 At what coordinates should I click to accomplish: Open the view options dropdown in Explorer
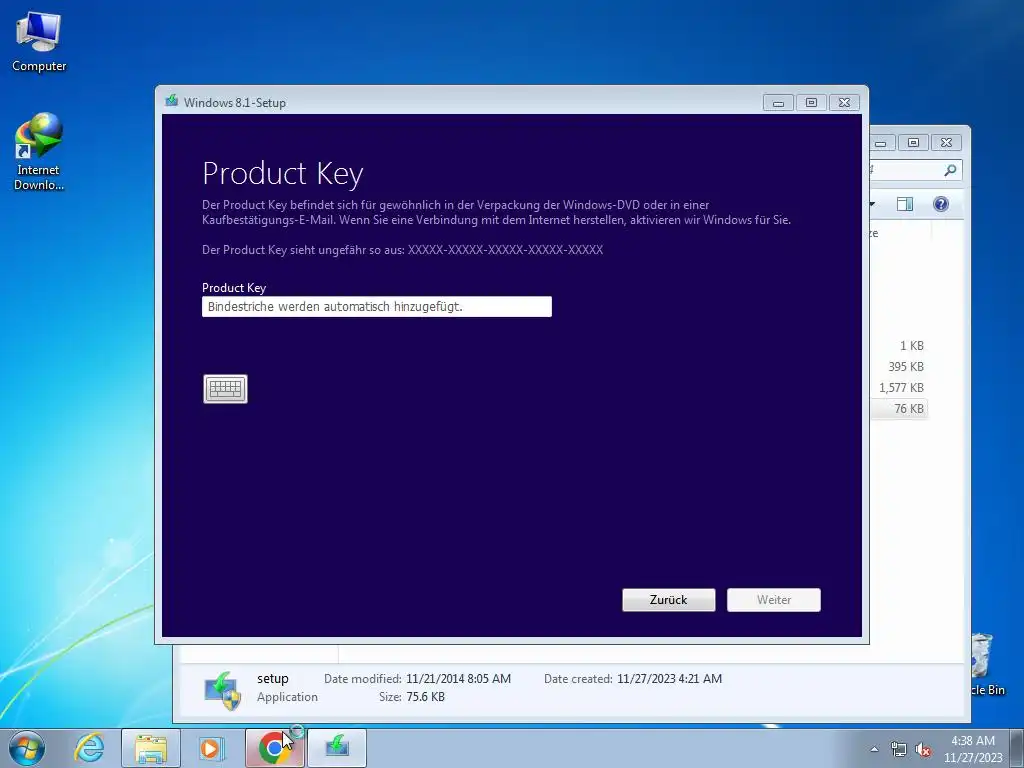(x=873, y=204)
